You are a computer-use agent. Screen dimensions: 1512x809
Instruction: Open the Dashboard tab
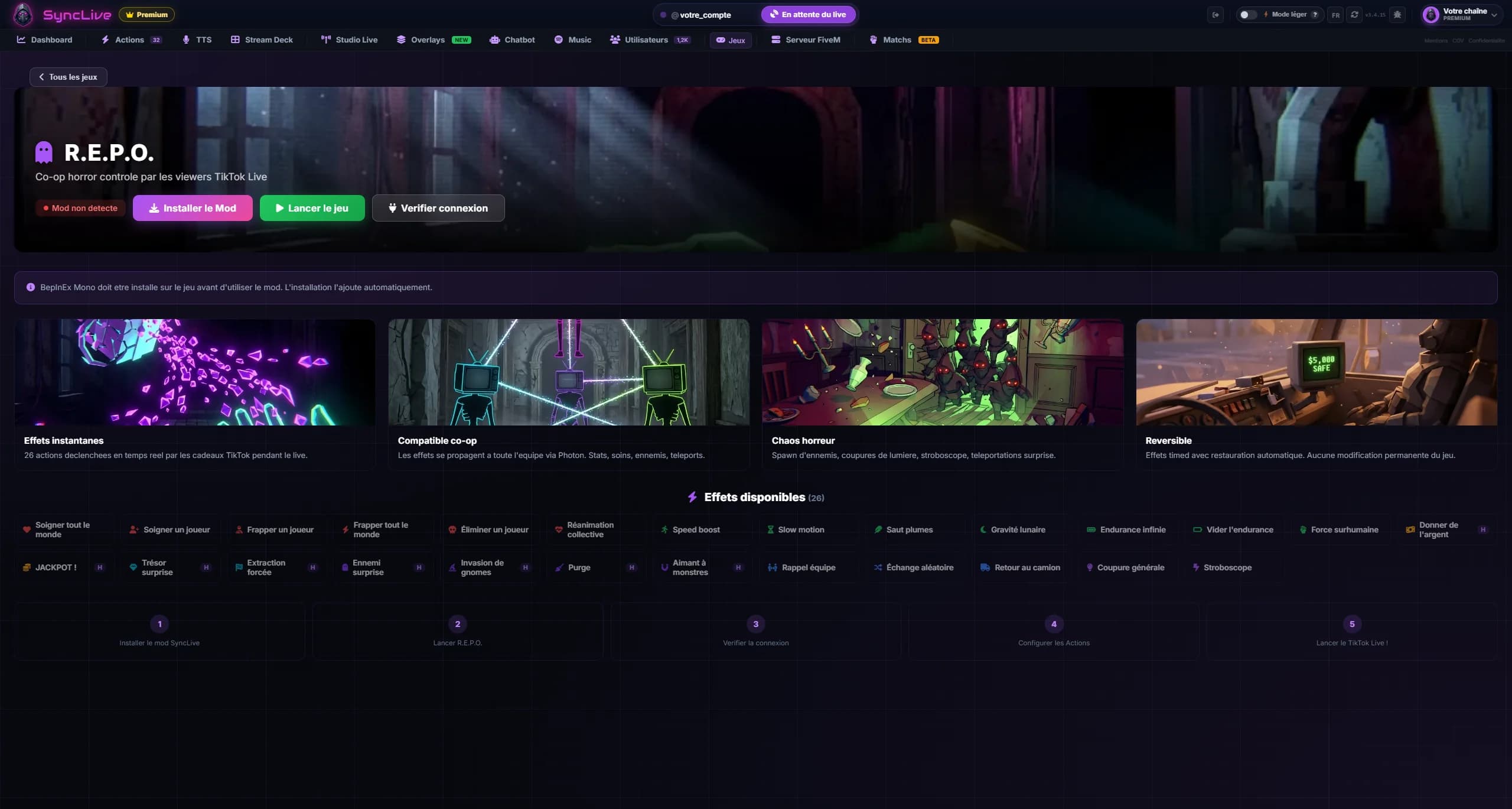point(45,40)
